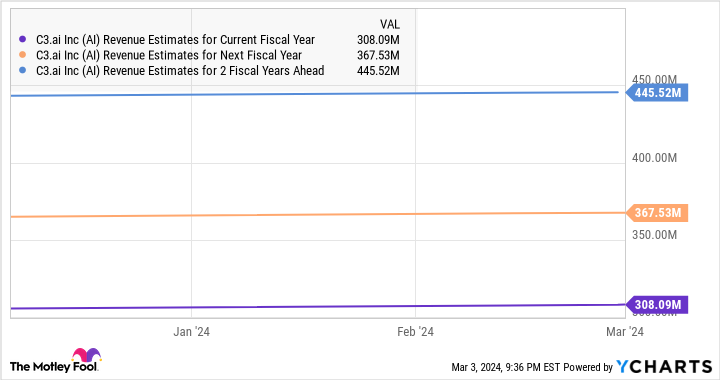
Task: Click the purple legend dot for Current Fiscal Year
Action: click(x=22, y=39)
